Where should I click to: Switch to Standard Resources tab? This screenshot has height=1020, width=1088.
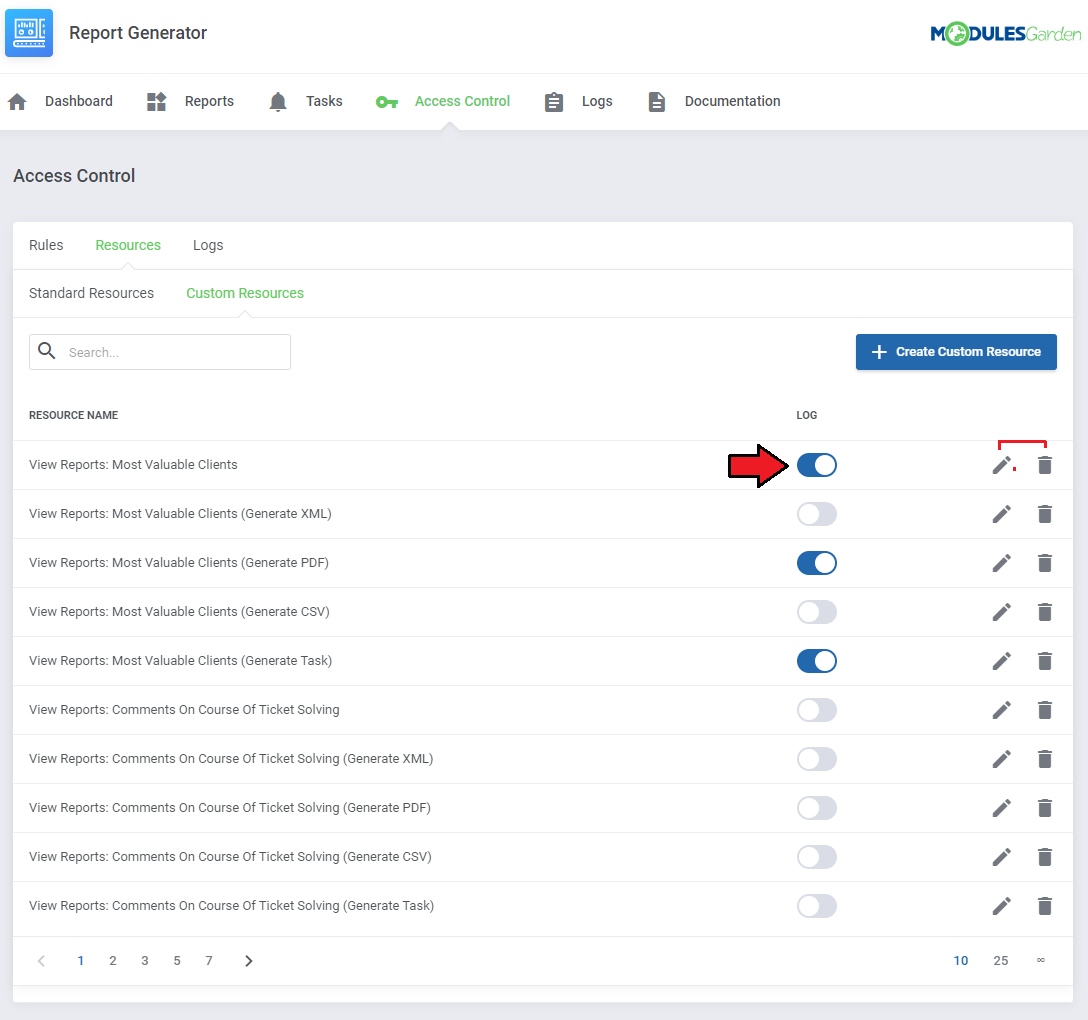91,293
